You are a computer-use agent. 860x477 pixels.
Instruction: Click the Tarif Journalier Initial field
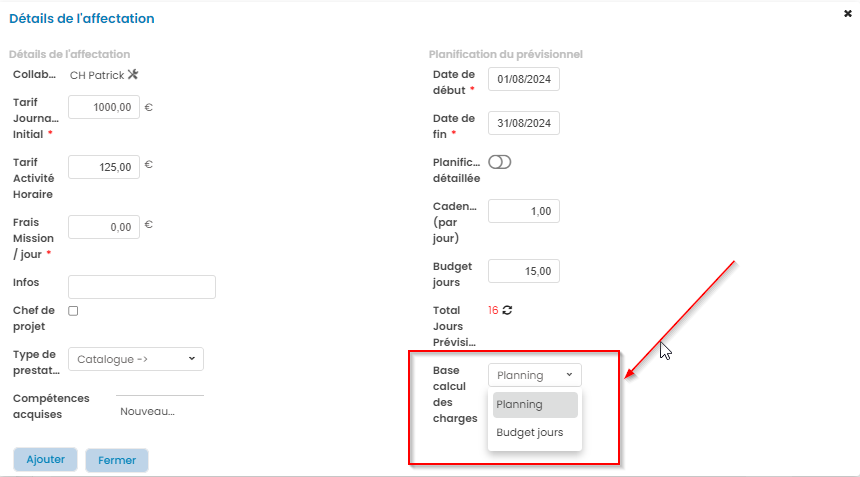point(104,107)
